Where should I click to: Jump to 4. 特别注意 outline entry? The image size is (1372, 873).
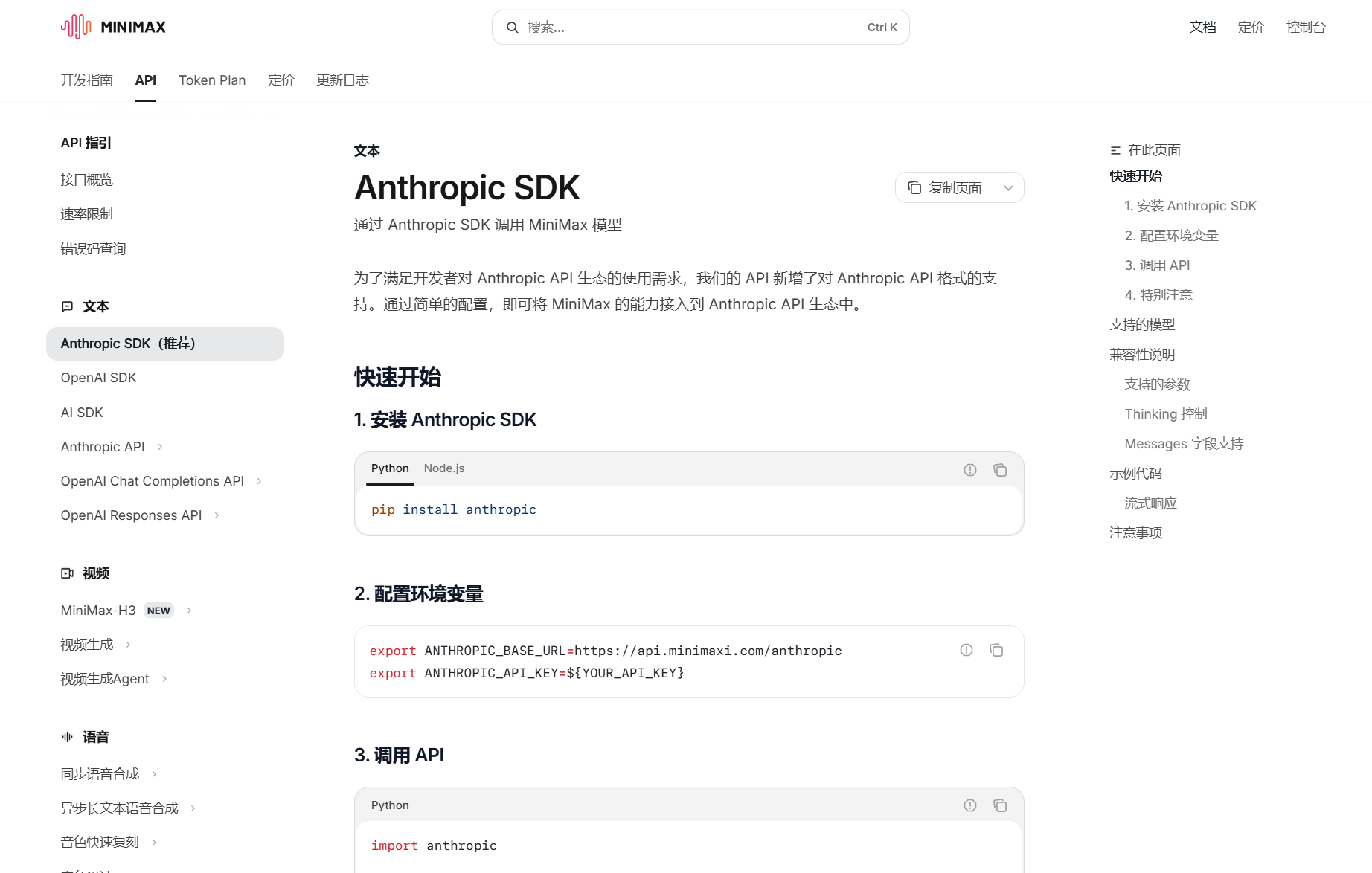click(1159, 295)
